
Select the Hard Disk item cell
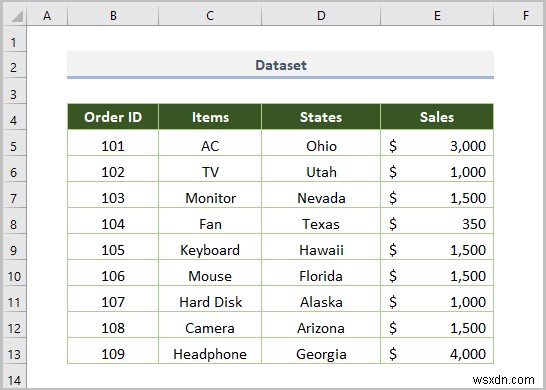point(210,299)
